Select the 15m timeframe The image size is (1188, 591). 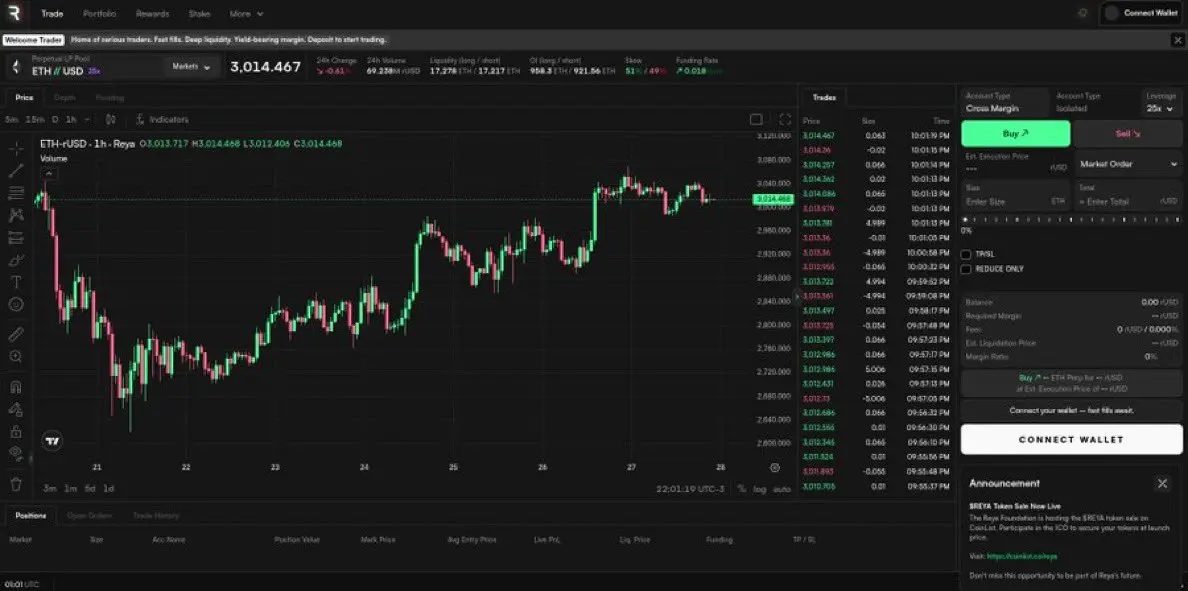click(x=35, y=120)
